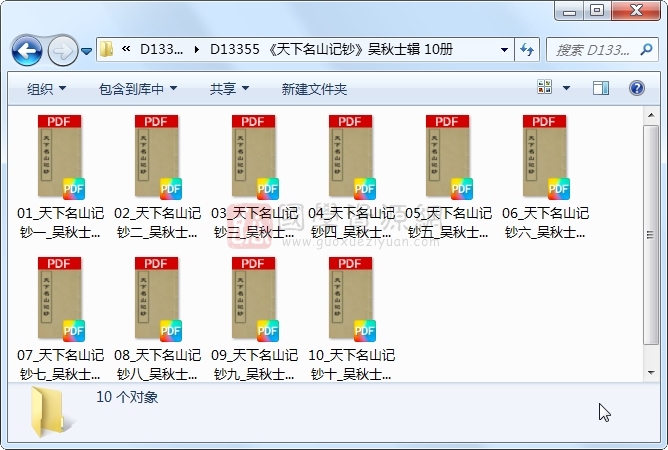Toggle the preview pane
The height and width of the screenshot is (450, 668).
pyautogui.click(x=601, y=88)
